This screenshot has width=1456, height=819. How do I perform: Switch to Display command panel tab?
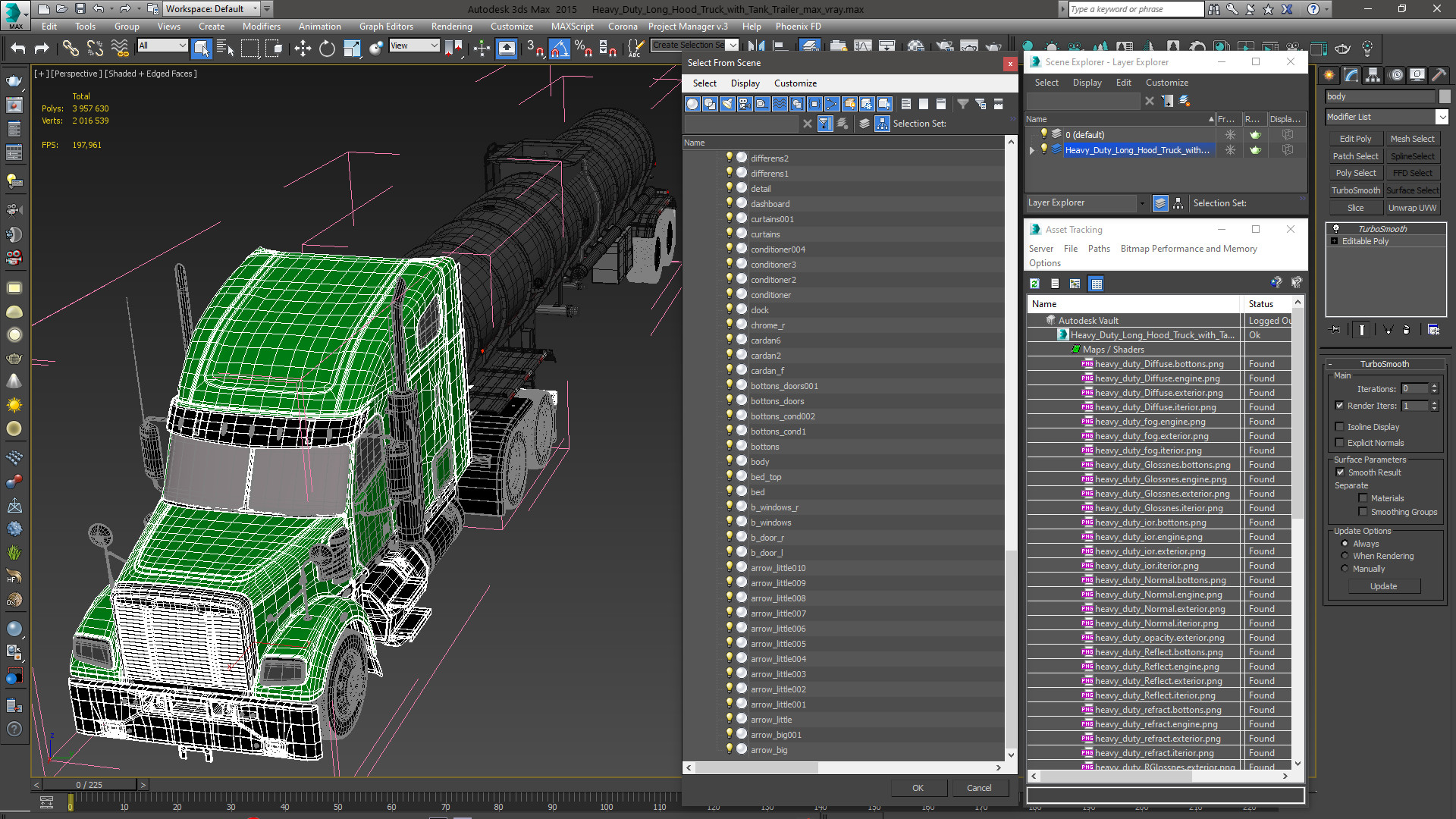tap(1417, 75)
